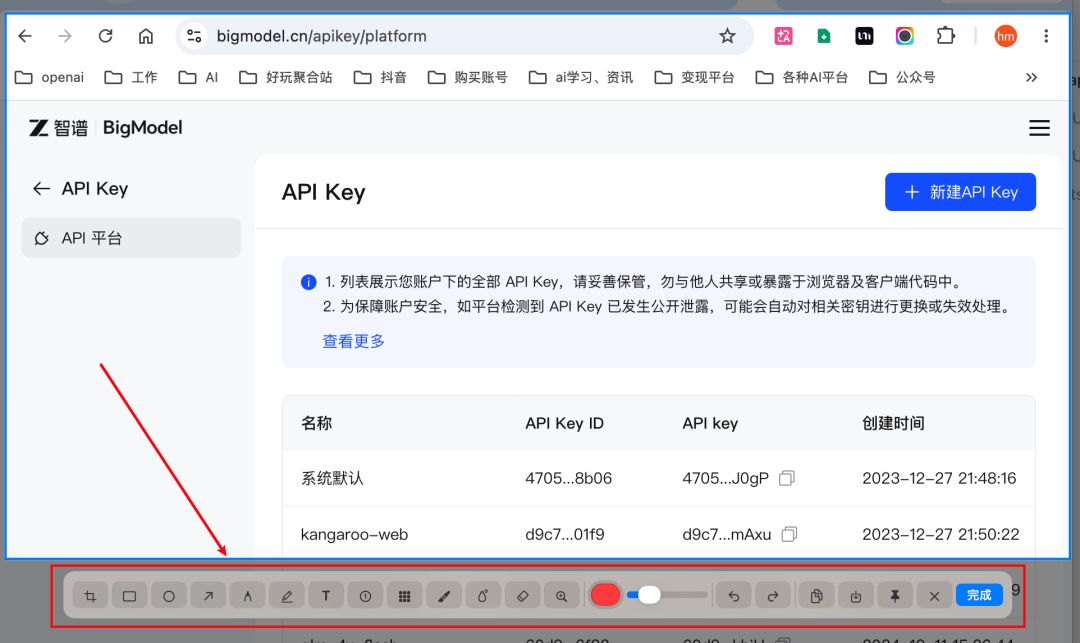Screen dimensions: 1080x643
Task: Copy the kangaroo-web API key
Action: tap(789, 534)
